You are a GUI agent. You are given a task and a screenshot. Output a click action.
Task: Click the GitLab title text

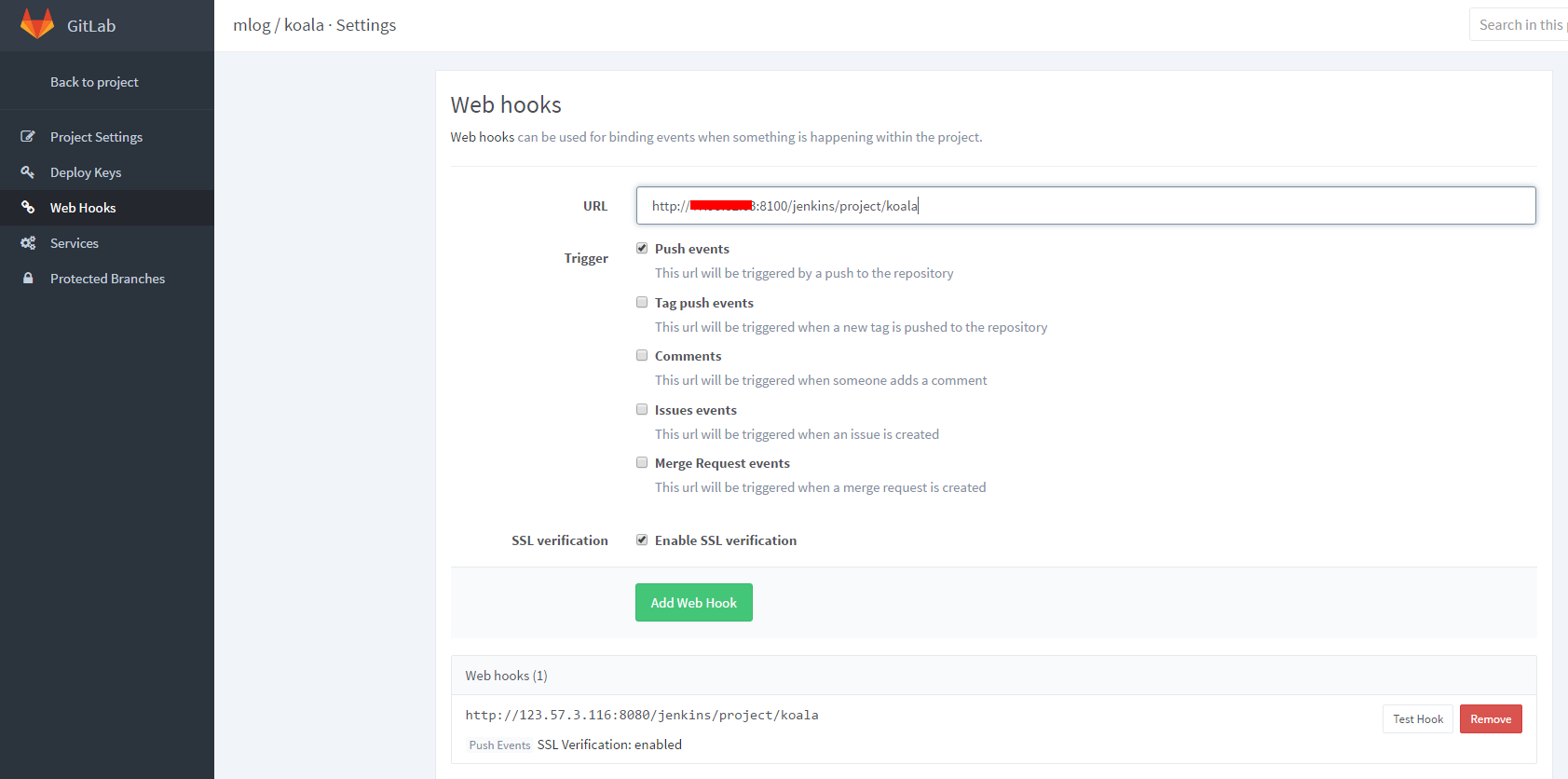tap(91, 26)
